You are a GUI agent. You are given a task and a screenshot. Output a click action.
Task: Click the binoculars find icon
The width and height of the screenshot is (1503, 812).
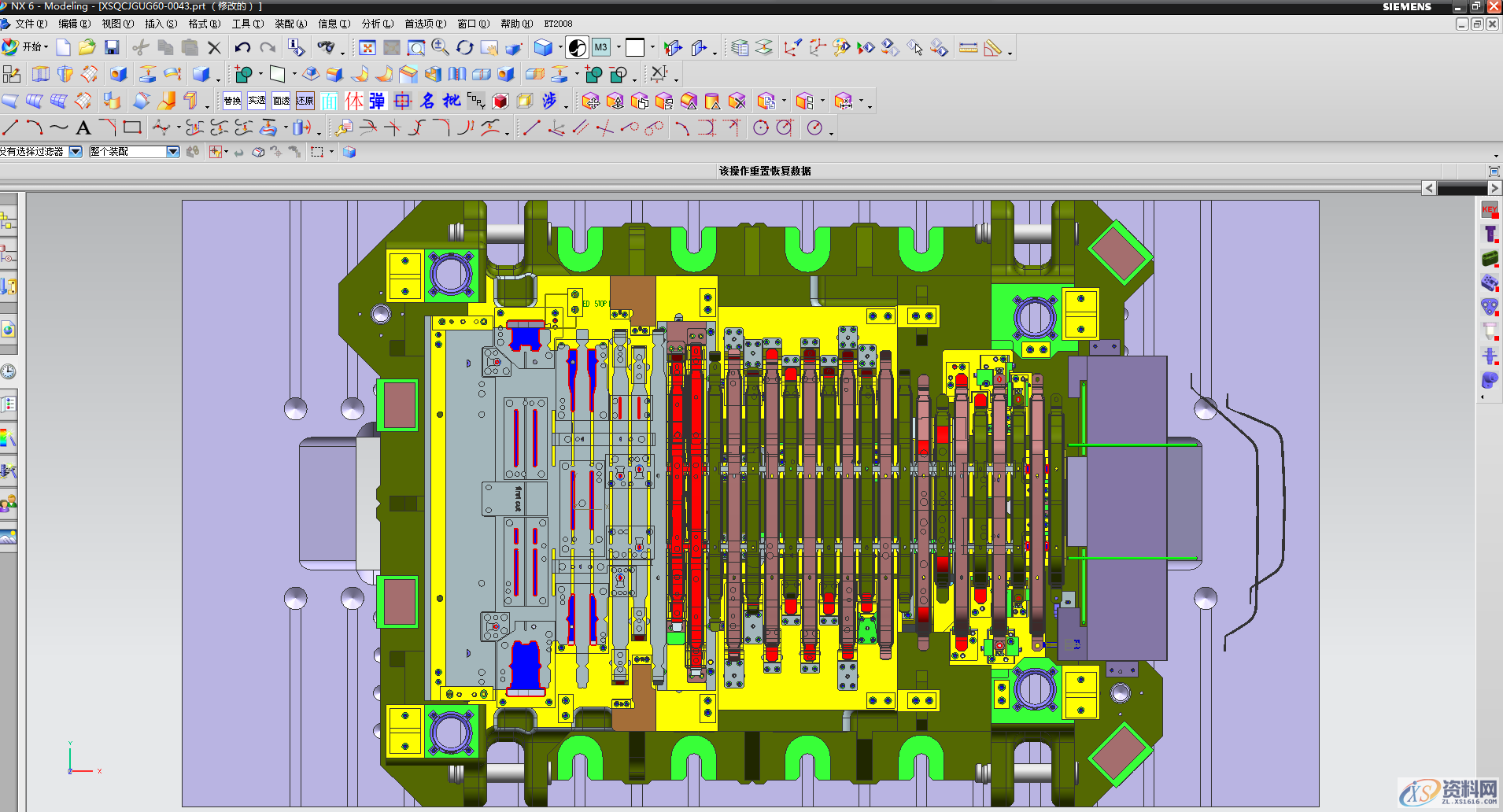click(325, 48)
